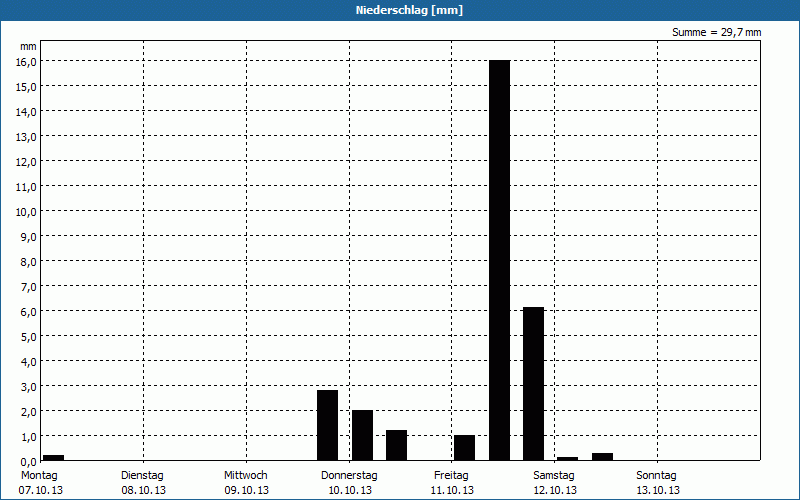Click the 5,0 y-axis label
800x500 pixels.
(x=28, y=337)
